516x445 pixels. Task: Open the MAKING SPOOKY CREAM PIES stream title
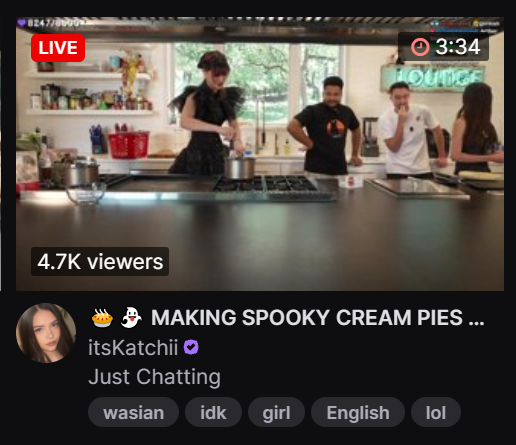pyautogui.click(x=318, y=317)
